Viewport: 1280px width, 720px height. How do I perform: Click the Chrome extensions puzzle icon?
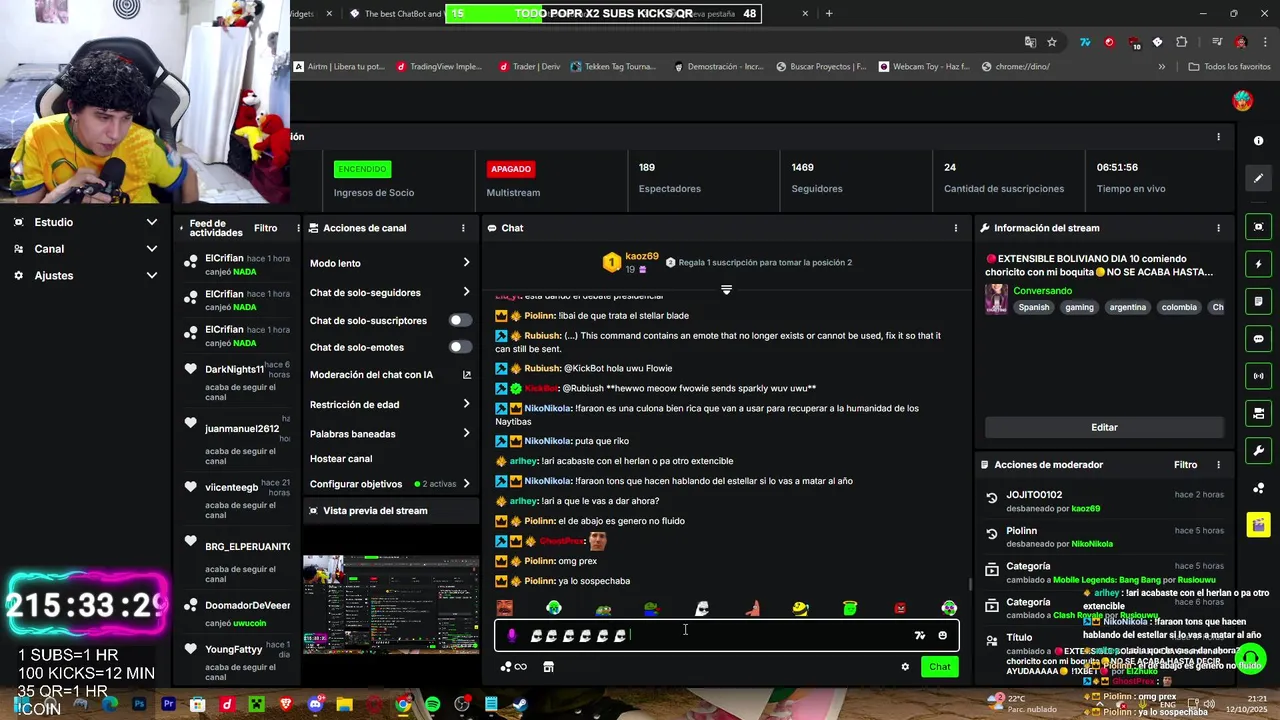pyautogui.click(x=1182, y=42)
